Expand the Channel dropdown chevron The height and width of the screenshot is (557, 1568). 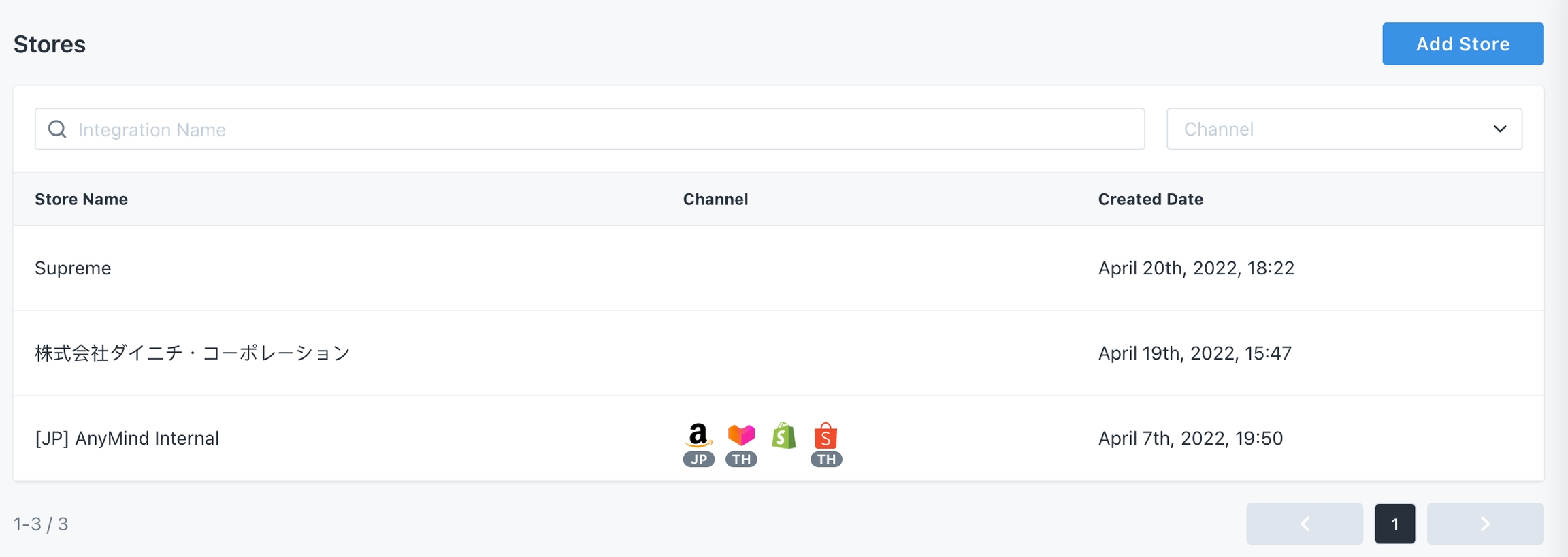[1500, 129]
